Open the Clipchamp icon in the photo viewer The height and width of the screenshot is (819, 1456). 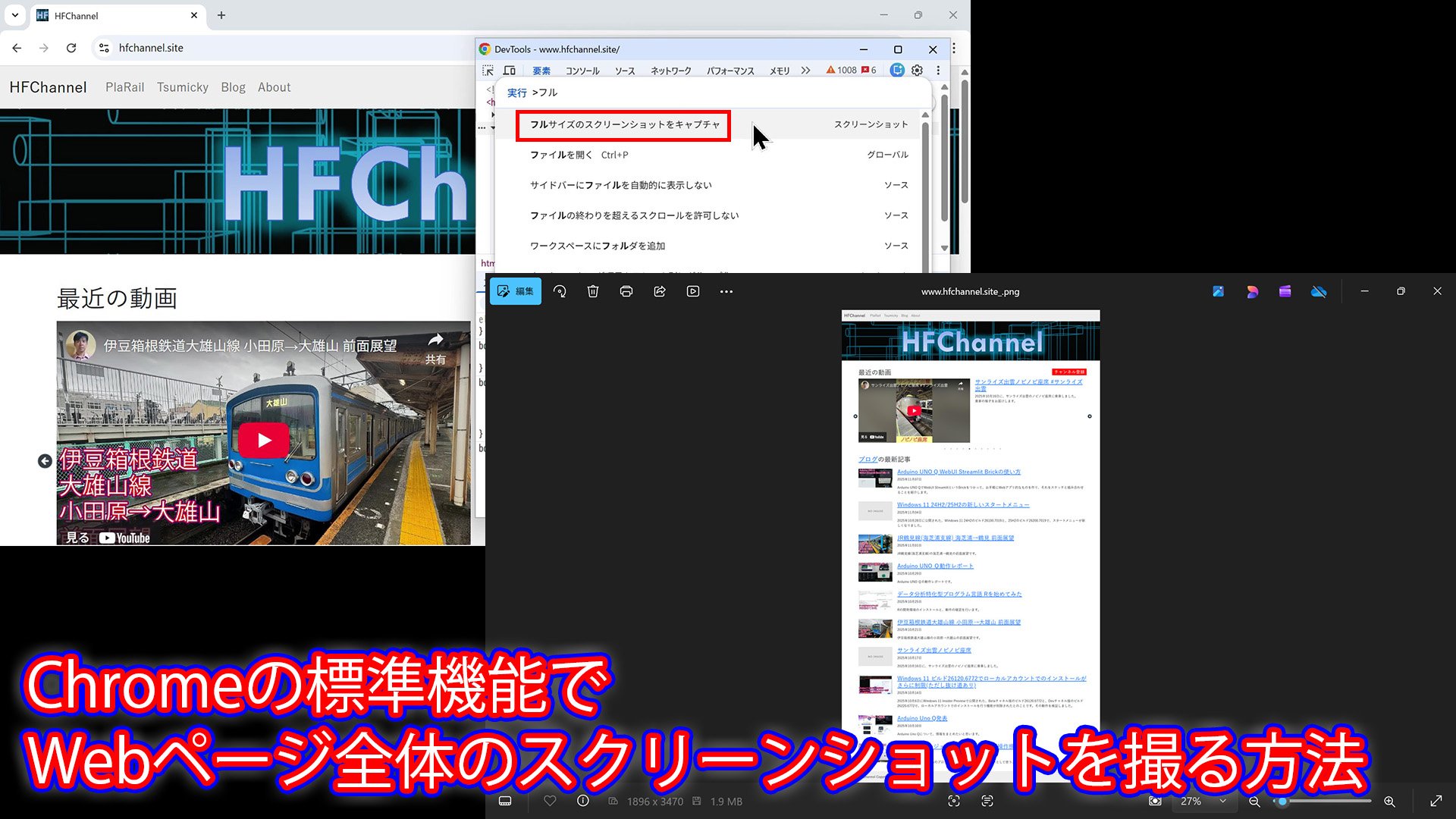pyautogui.click(x=1285, y=291)
